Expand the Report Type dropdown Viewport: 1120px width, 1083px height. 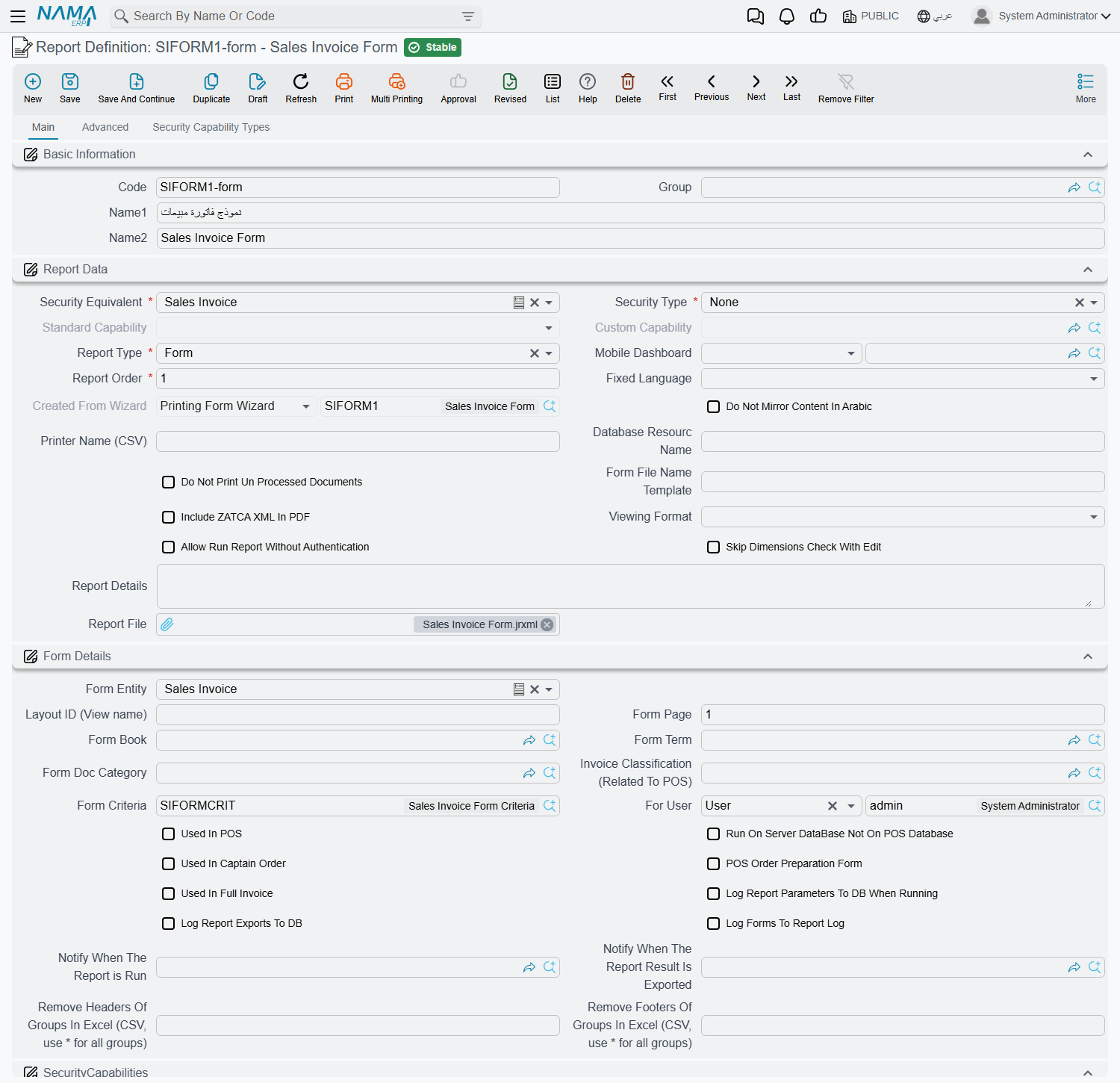coord(549,353)
